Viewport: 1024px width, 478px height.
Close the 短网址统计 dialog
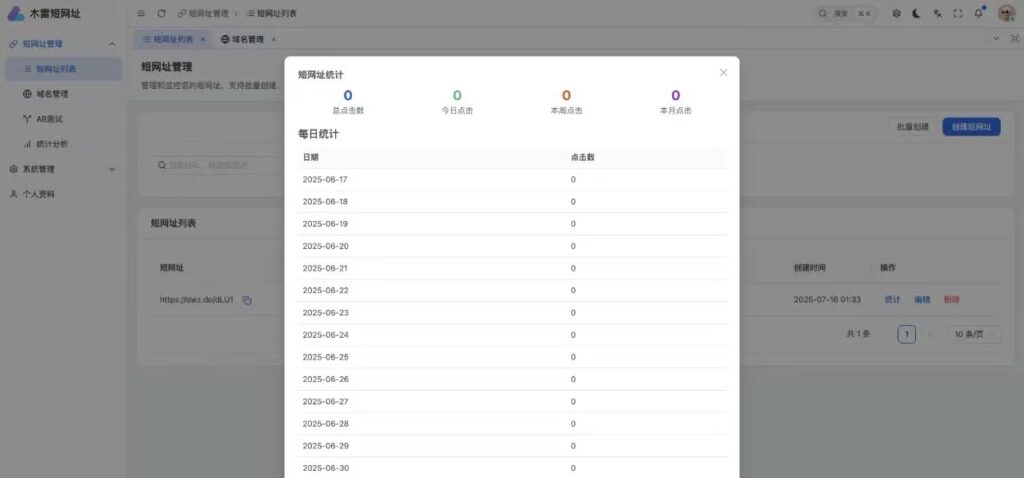pyautogui.click(x=723, y=72)
